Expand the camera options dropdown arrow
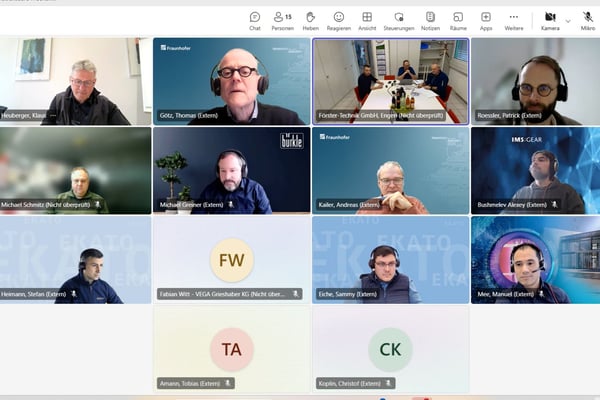The height and width of the screenshot is (400, 600). (568, 19)
